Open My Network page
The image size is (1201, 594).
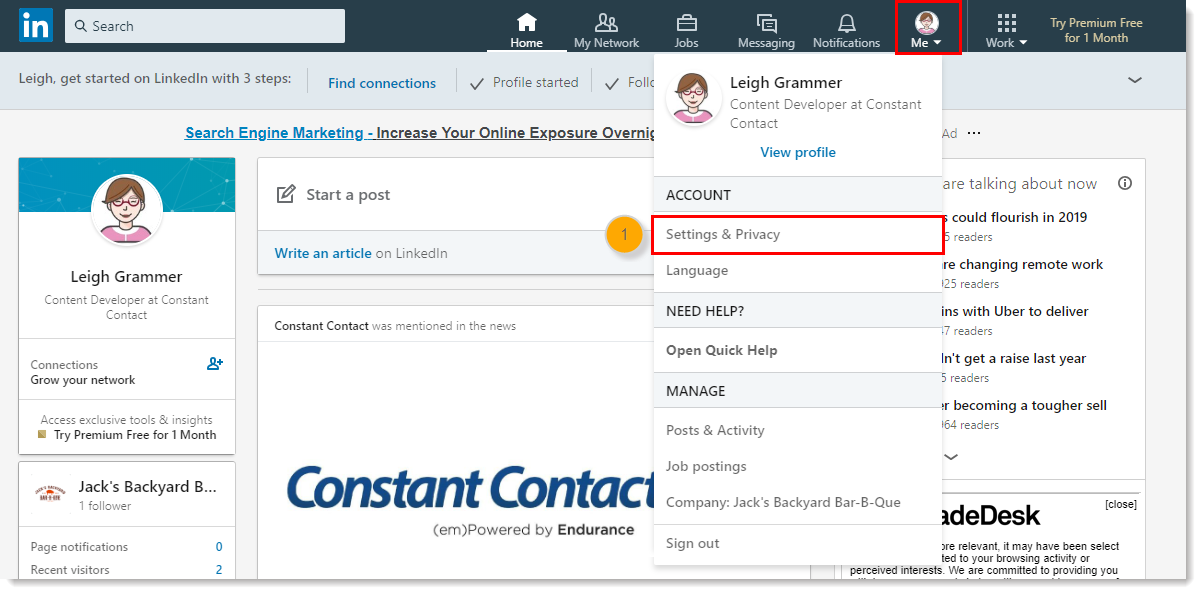tap(606, 31)
